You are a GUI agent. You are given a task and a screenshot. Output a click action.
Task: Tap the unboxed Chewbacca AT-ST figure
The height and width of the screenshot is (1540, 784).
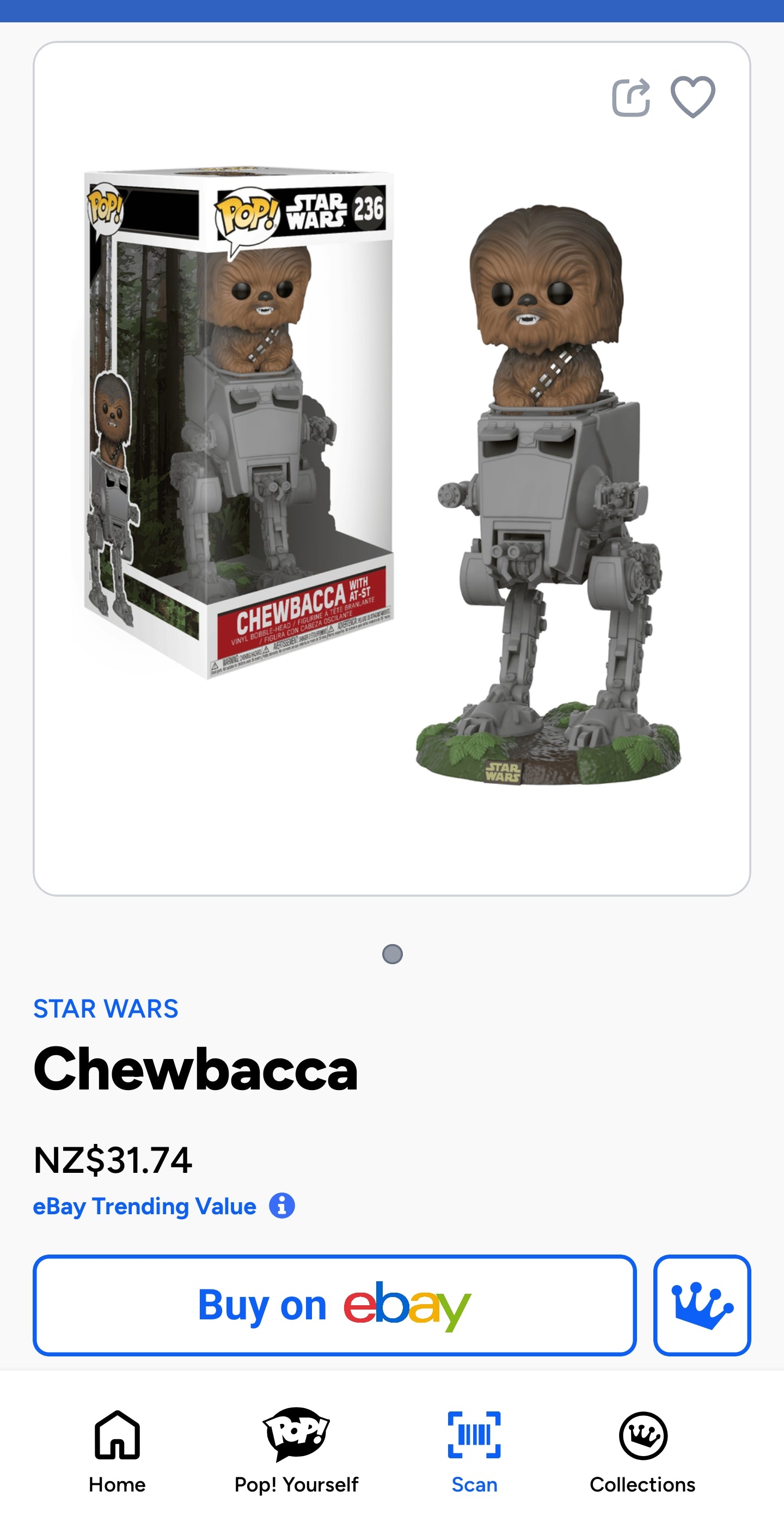[x=547, y=495]
